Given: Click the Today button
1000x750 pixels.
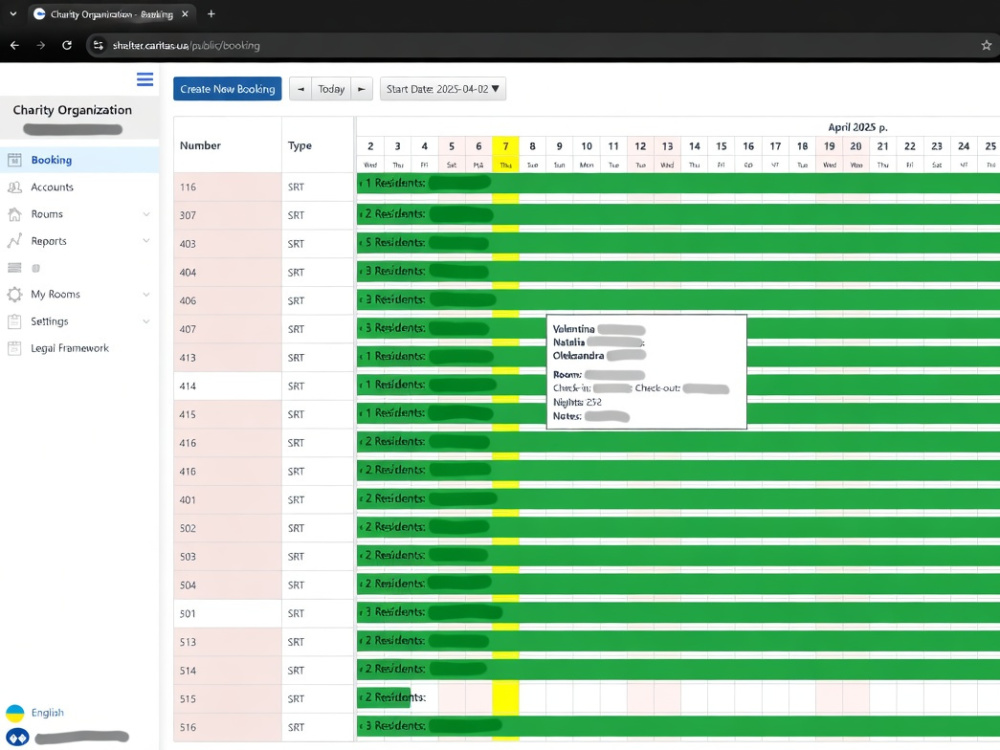Looking at the screenshot, I should [x=331, y=89].
